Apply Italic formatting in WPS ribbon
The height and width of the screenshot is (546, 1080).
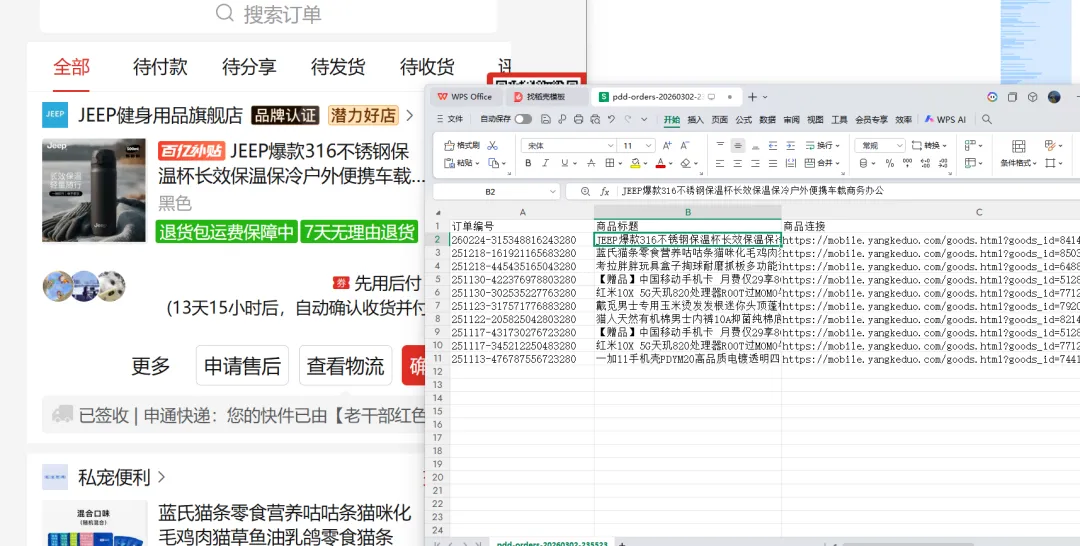pyautogui.click(x=546, y=163)
